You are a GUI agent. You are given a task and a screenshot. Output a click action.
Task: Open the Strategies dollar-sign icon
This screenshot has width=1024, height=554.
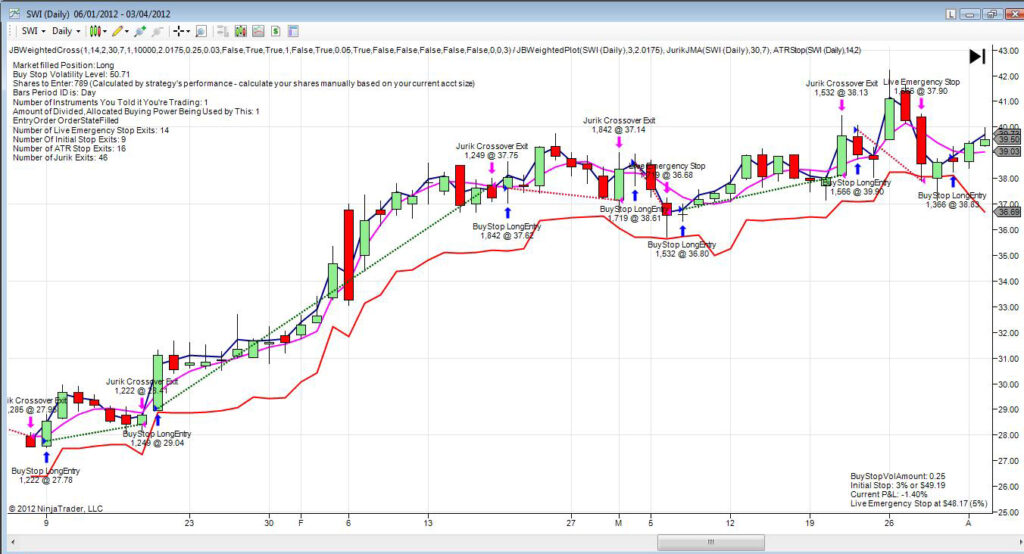point(276,31)
